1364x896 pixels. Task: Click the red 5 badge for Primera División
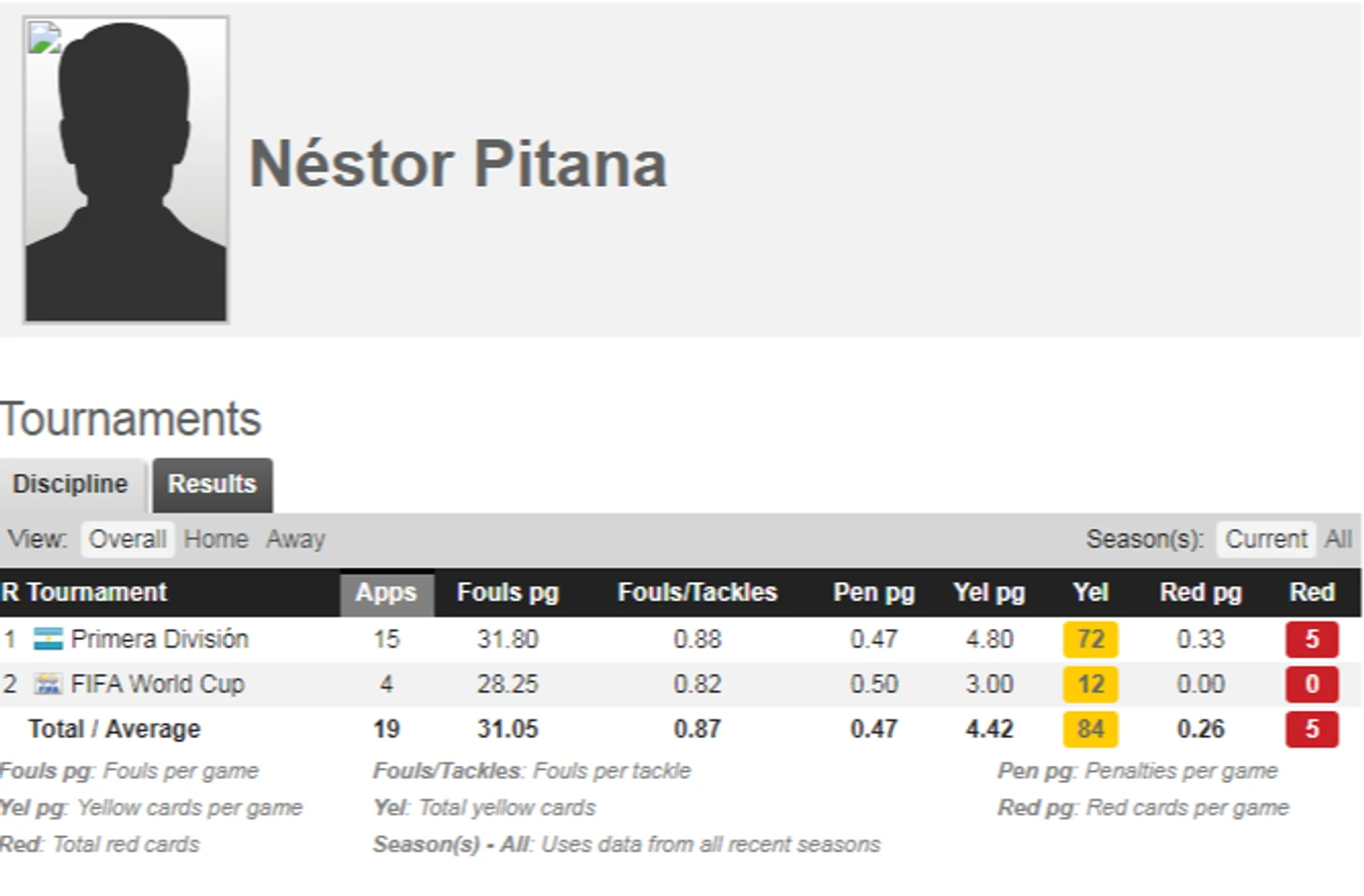coord(1312,639)
